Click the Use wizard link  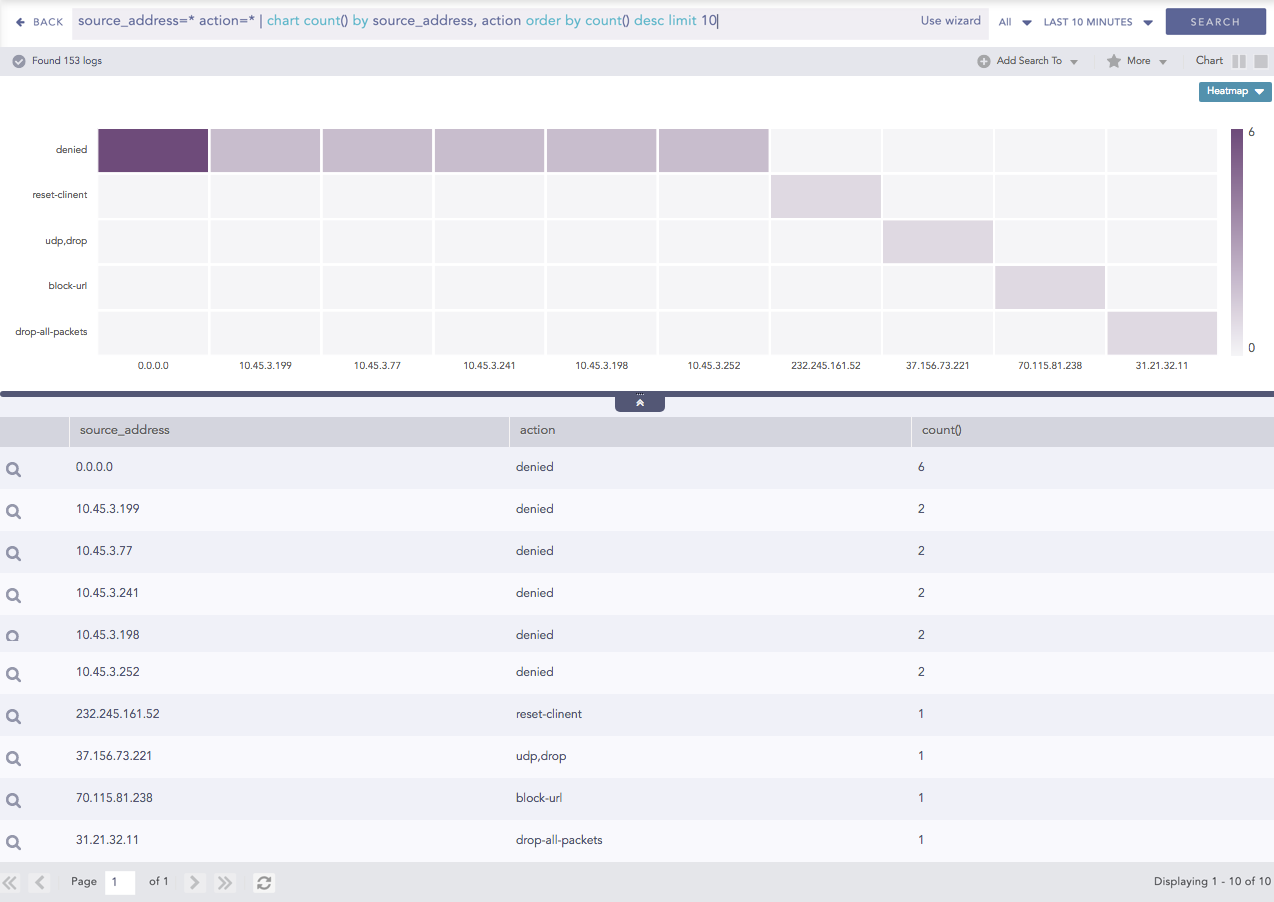click(950, 21)
